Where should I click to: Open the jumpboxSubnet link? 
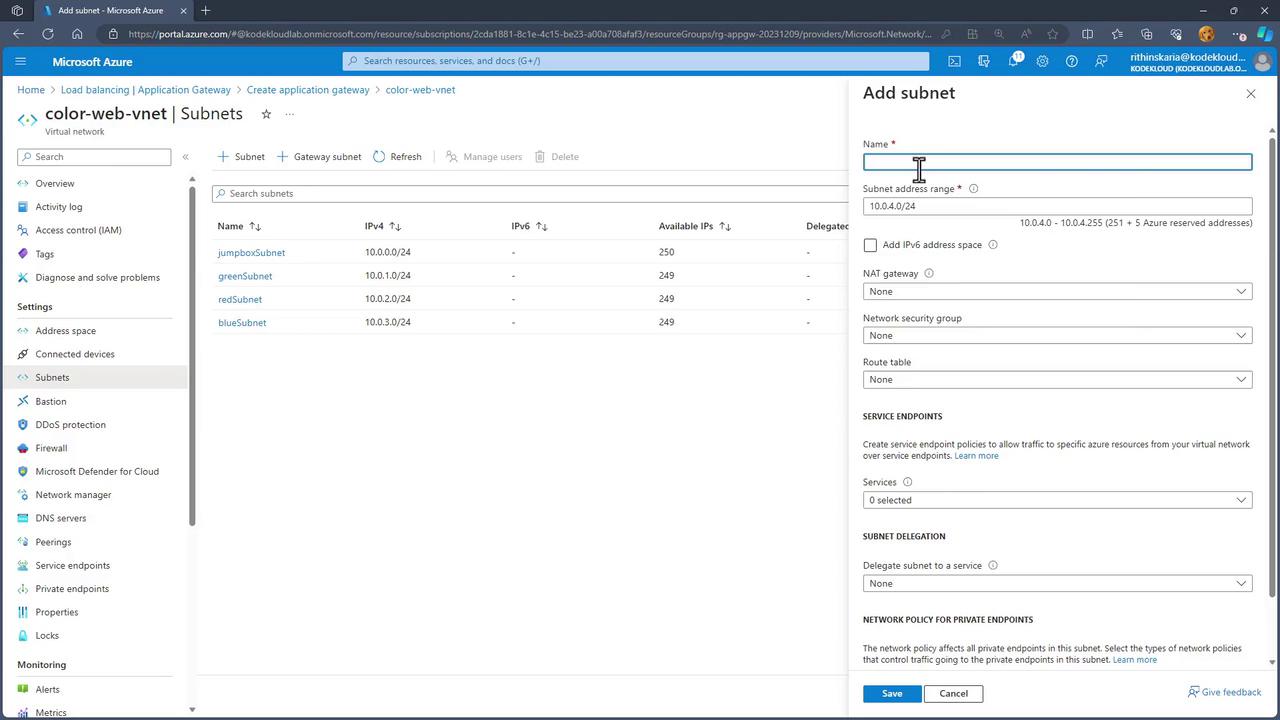click(251, 253)
